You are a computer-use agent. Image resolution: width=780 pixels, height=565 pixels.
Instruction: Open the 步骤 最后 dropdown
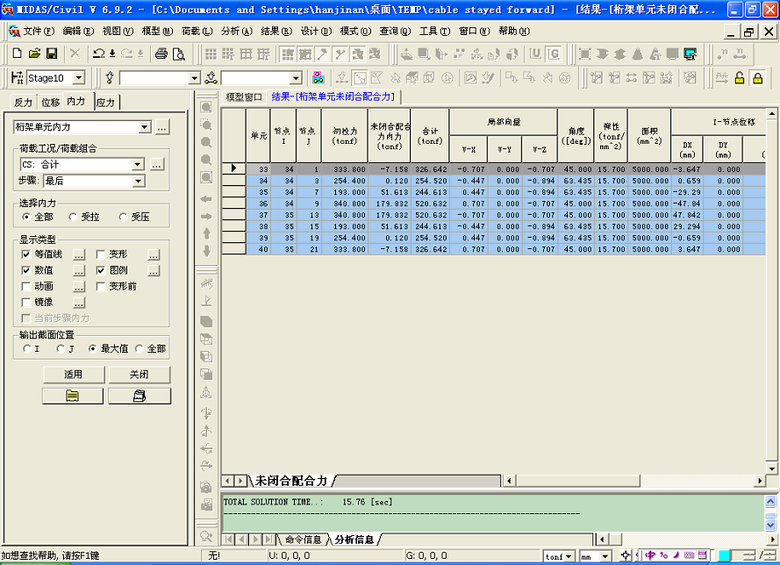point(139,181)
